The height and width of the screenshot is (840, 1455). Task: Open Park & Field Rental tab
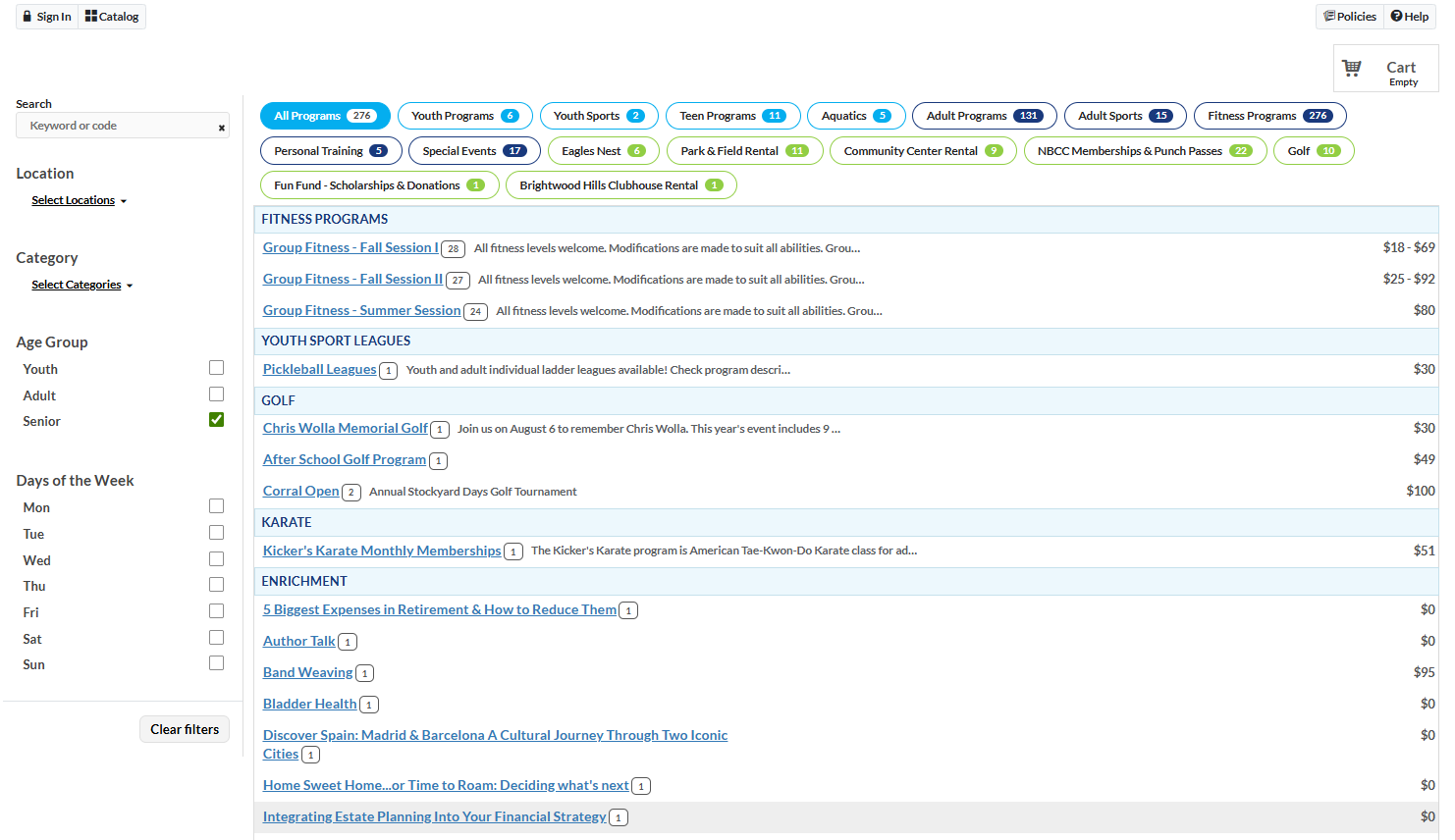click(745, 151)
